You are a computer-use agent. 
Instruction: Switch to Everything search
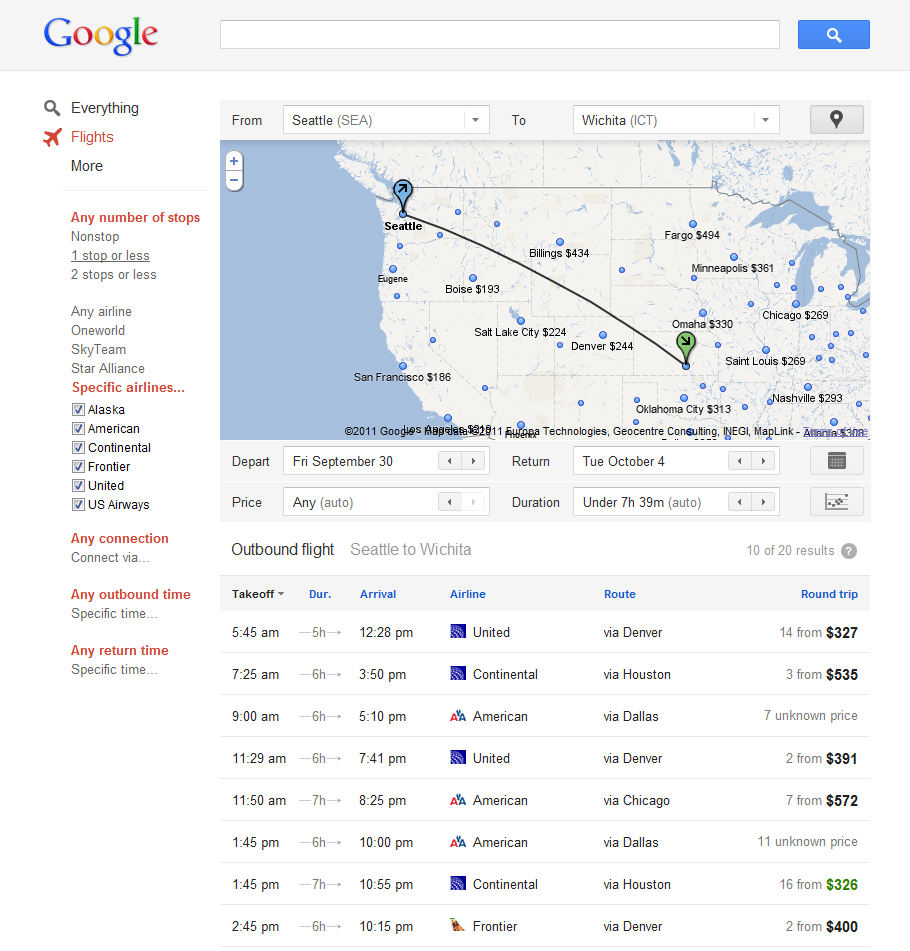104,108
